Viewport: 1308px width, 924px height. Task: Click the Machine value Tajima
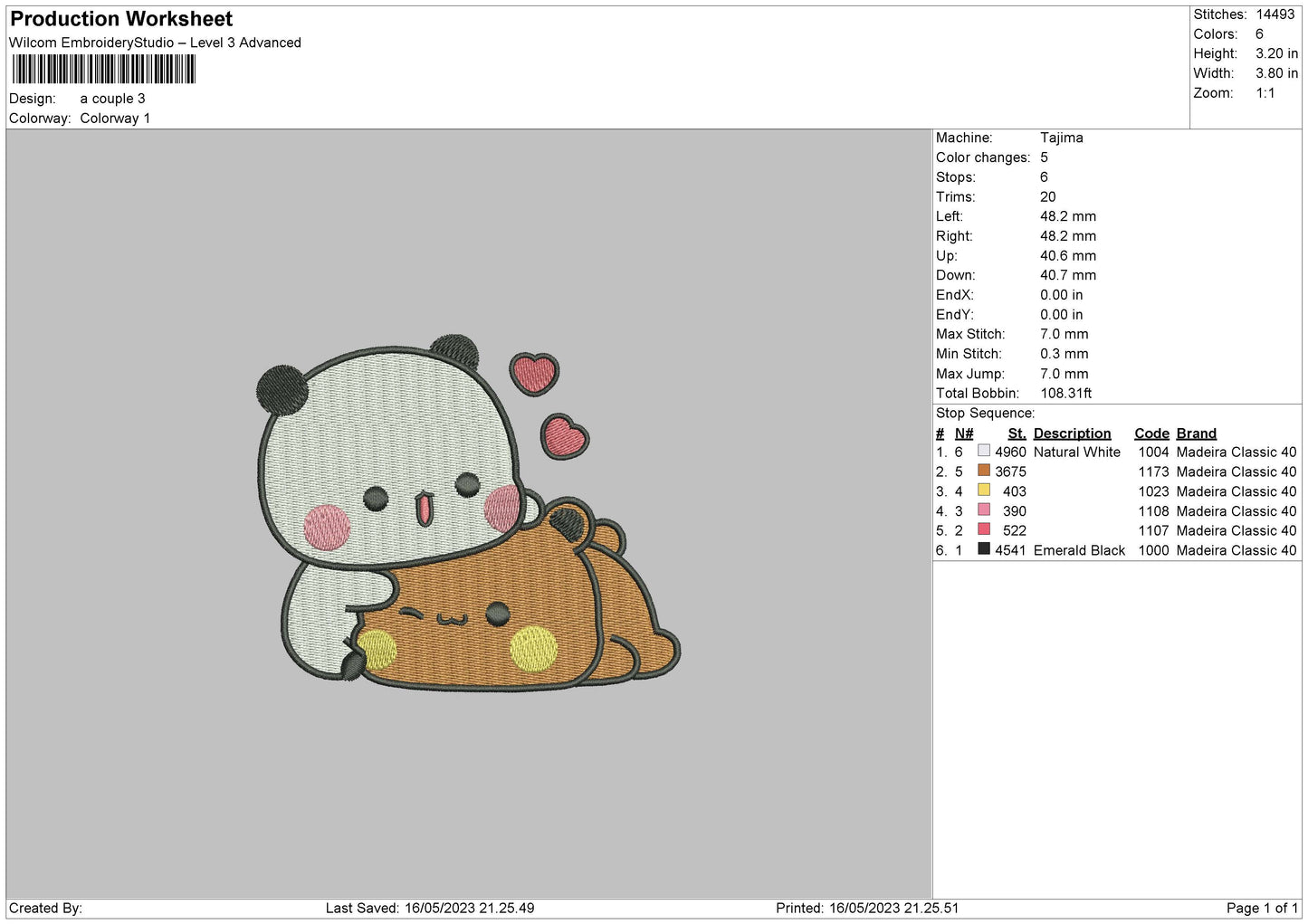point(1061,138)
